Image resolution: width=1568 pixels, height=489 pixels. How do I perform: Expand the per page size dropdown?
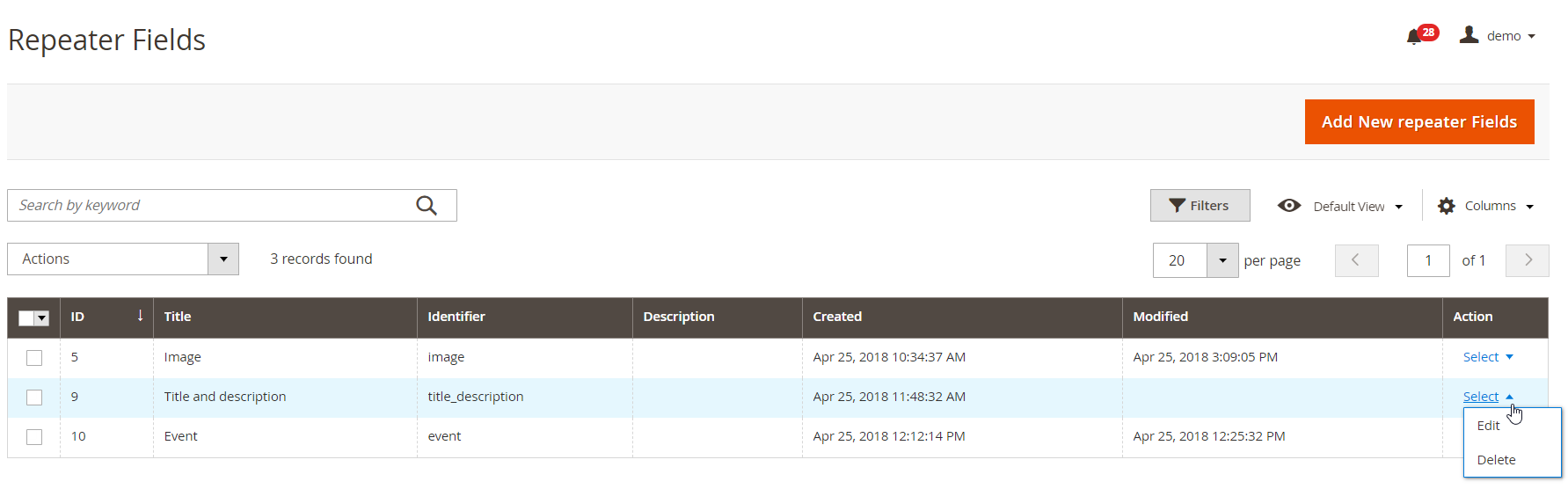click(x=1222, y=260)
